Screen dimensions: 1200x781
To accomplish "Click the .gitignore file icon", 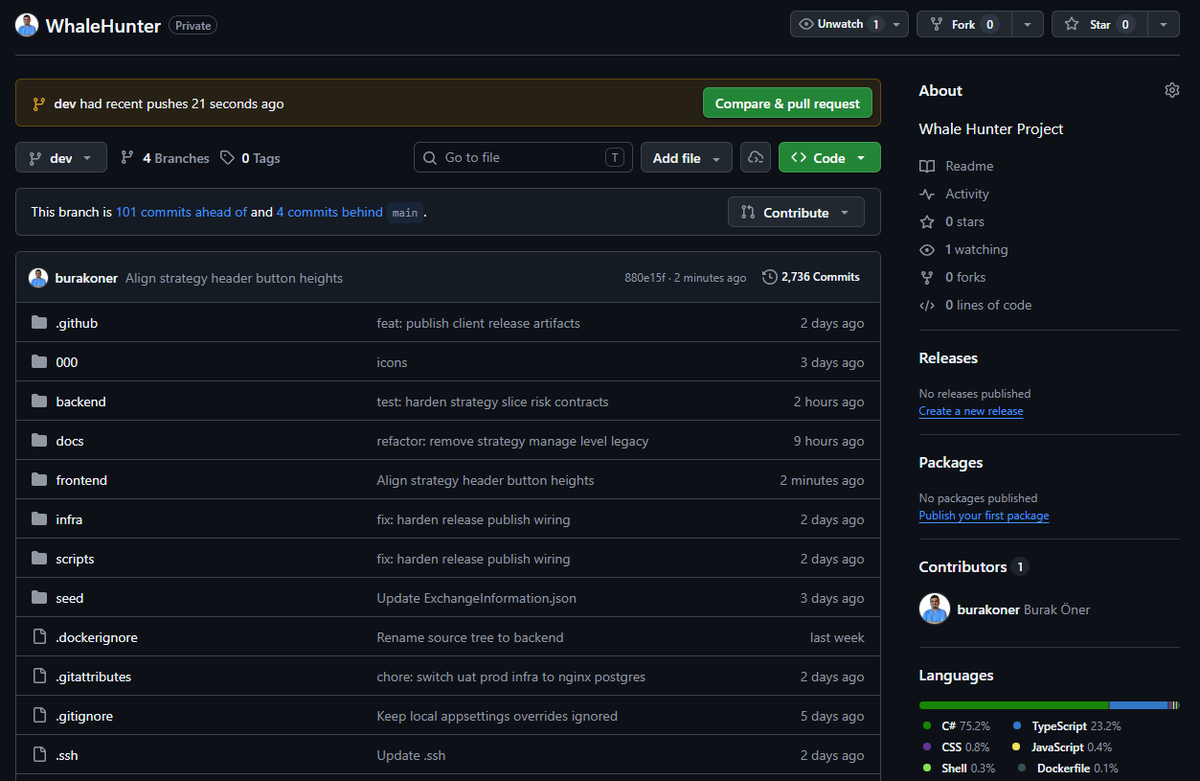I will tap(39, 716).
